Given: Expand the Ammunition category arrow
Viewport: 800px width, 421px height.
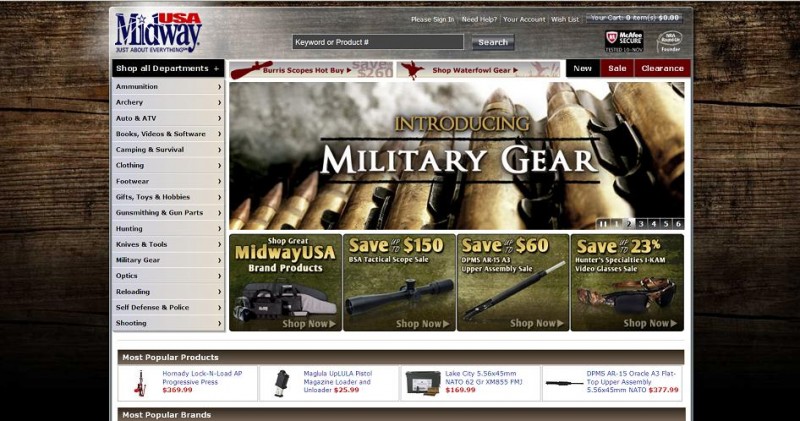Looking at the screenshot, I should tap(219, 87).
